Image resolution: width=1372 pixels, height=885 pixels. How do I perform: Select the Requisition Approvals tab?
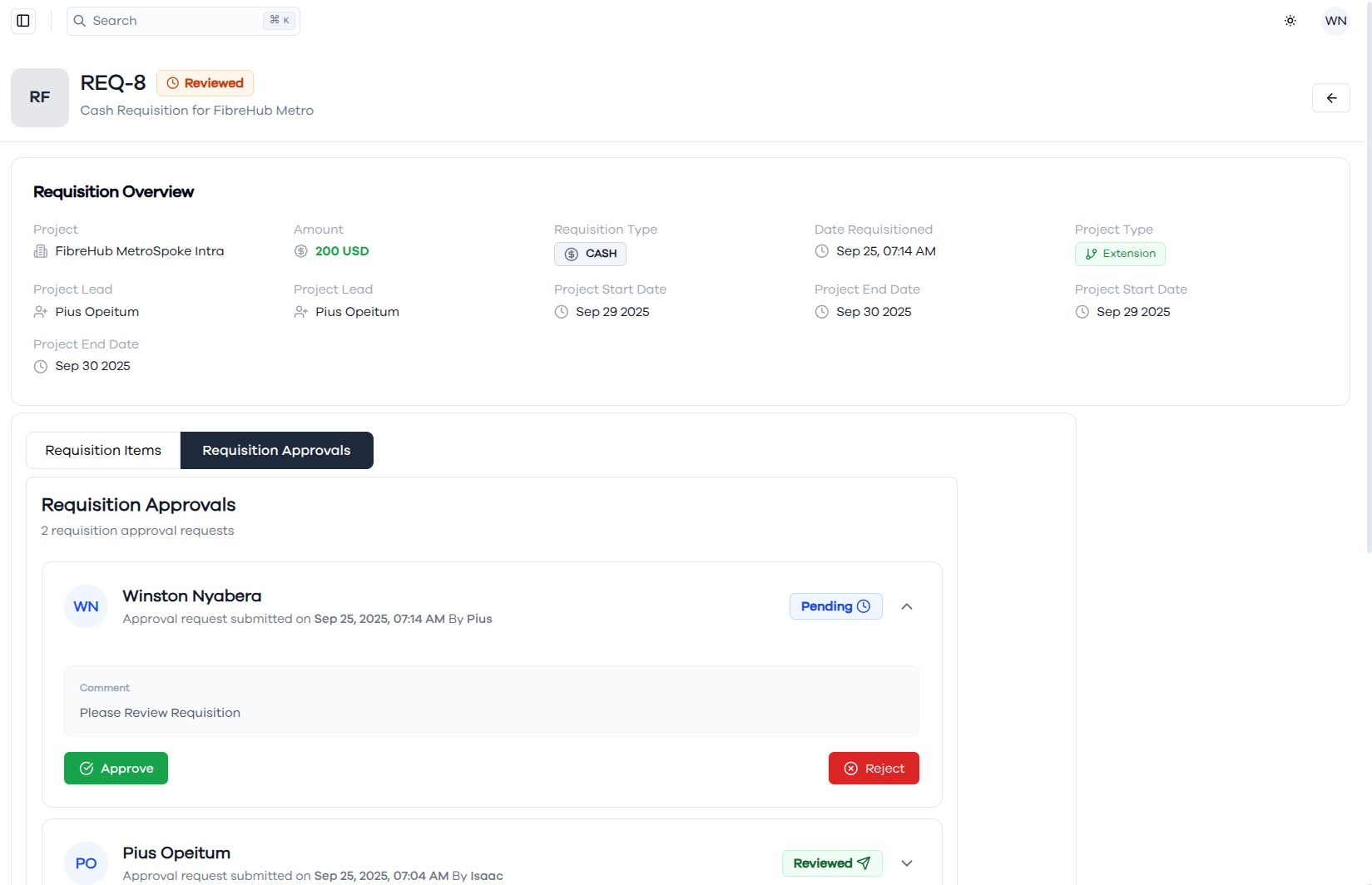point(276,450)
